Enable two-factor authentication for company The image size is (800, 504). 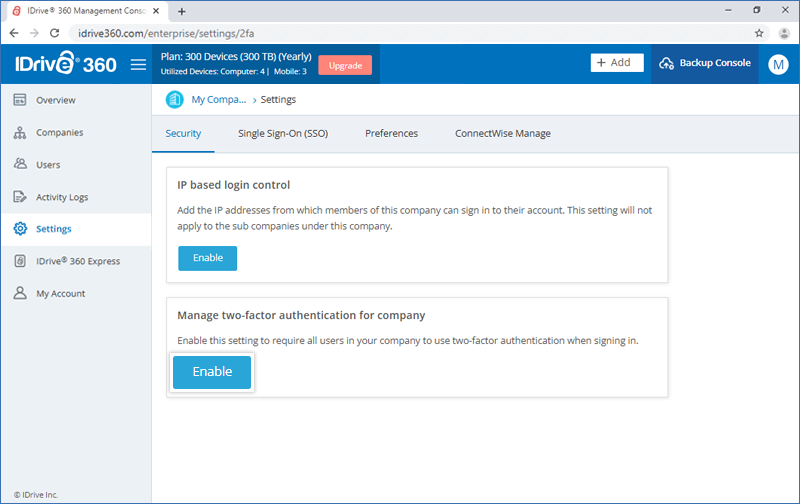click(212, 372)
